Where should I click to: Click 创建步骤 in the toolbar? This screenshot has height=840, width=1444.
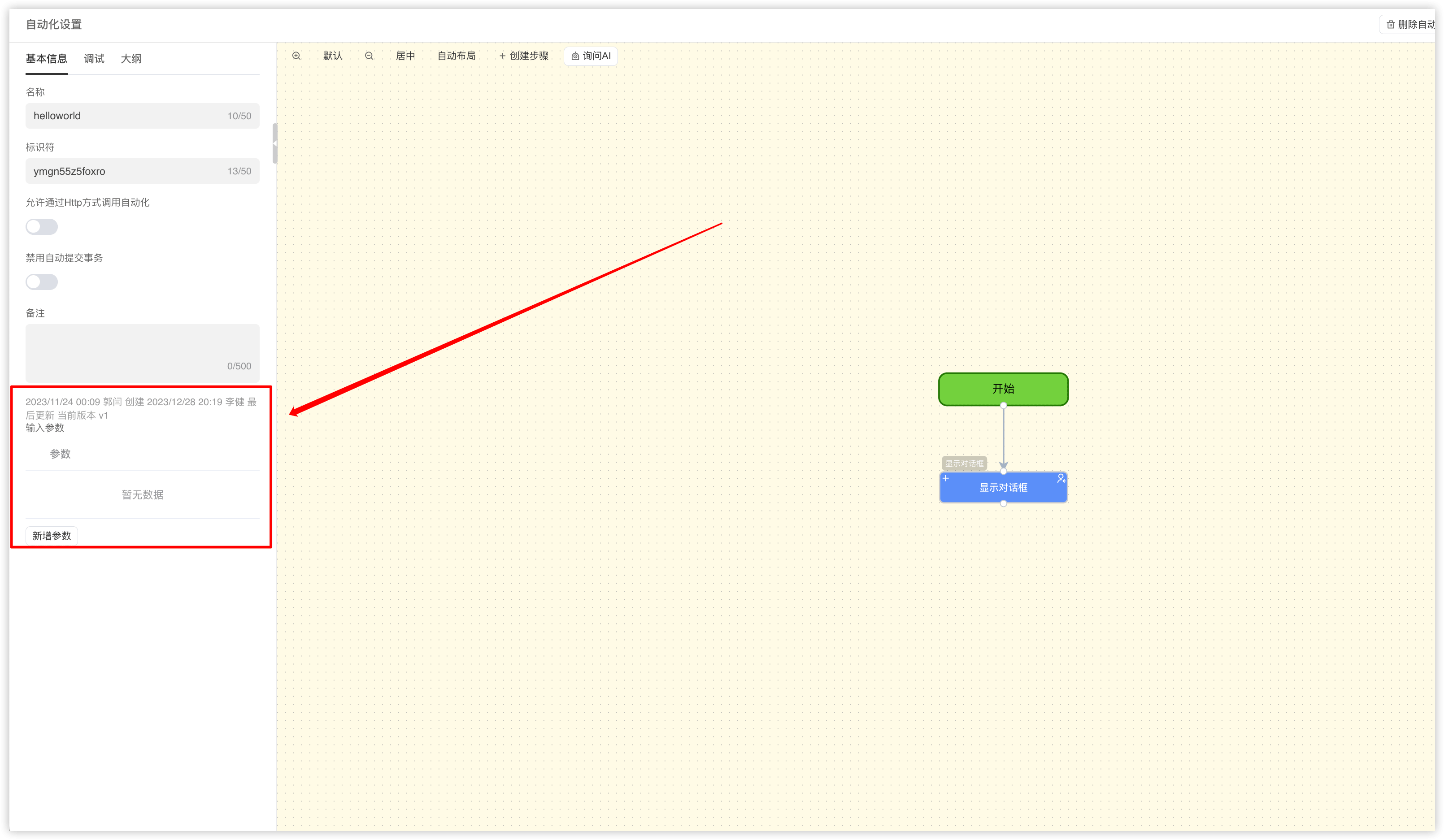point(524,56)
